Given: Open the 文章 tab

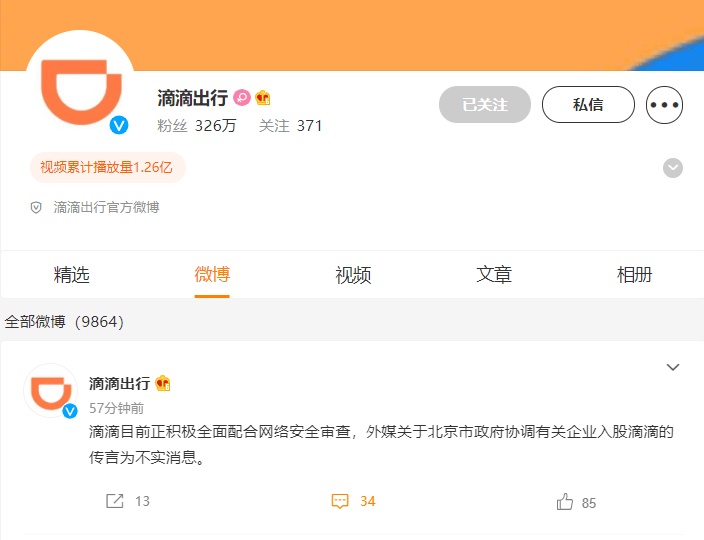Looking at the screenshot, I should (494, 275).
